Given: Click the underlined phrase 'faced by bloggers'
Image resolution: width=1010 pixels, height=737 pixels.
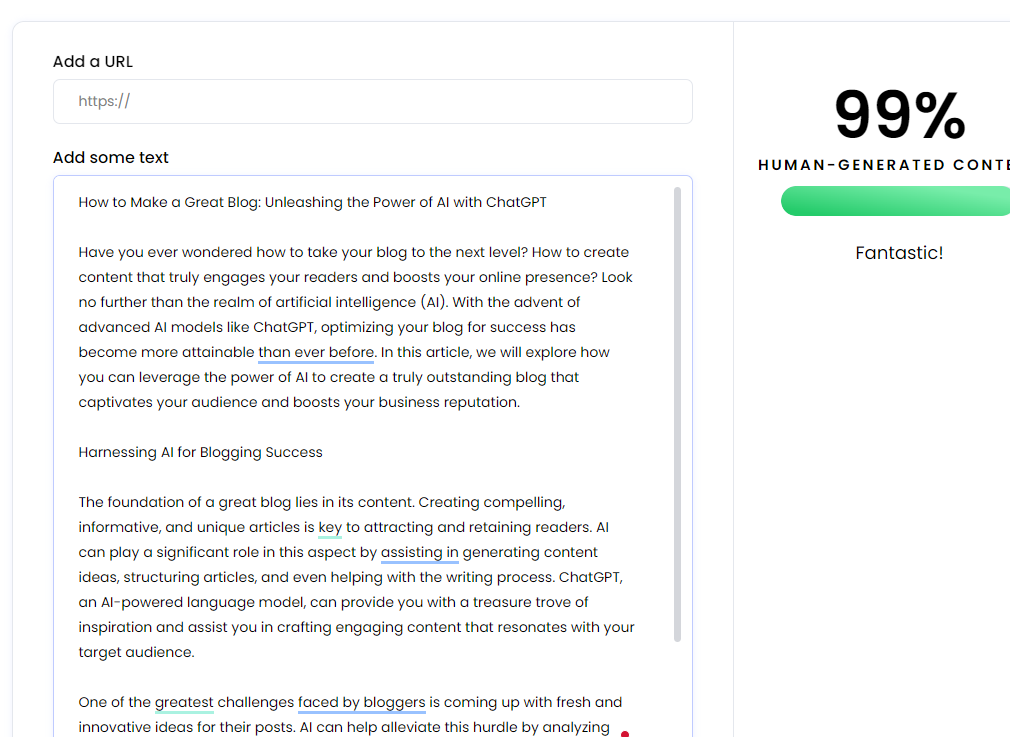Looking at the screenshot, I should point(361,702).
